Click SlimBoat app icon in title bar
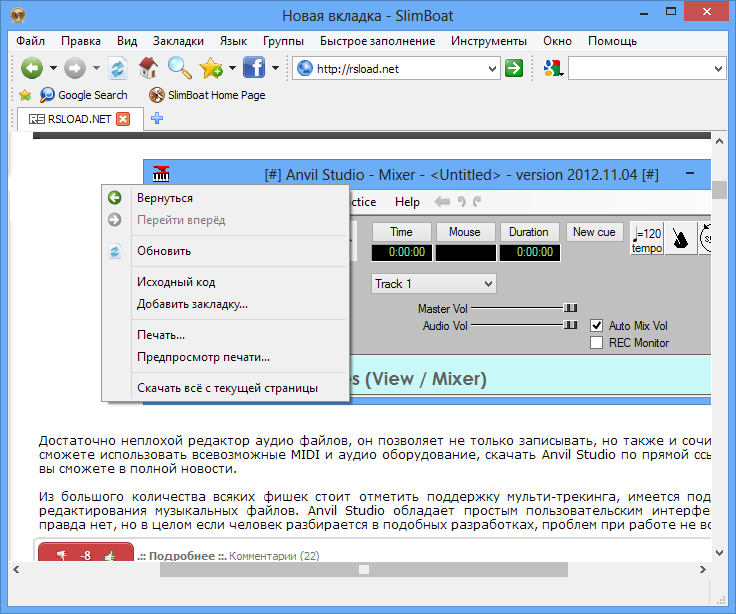 tap(18, 15)
